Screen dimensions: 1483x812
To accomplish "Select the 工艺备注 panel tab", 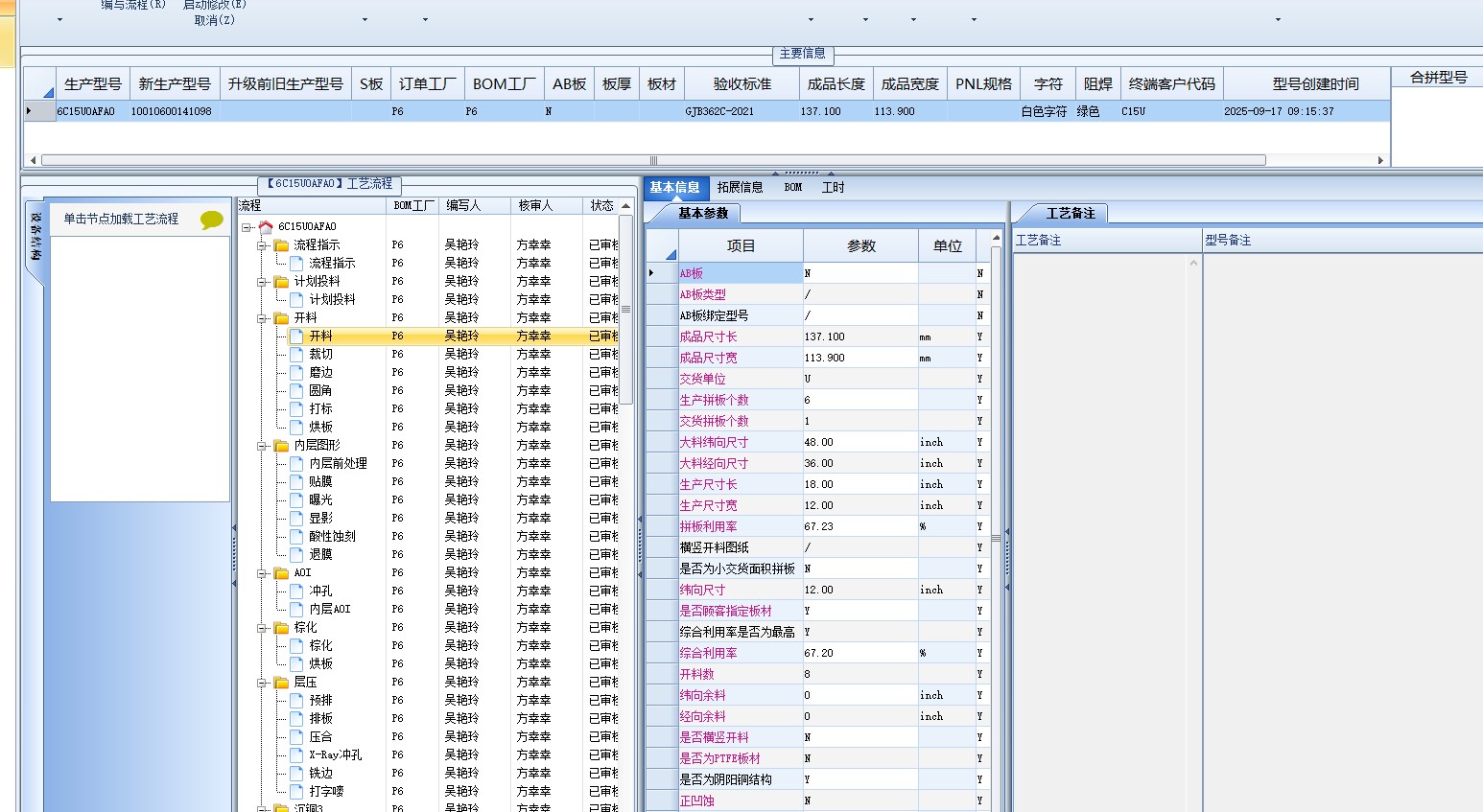I will [x=1071, y=214].
